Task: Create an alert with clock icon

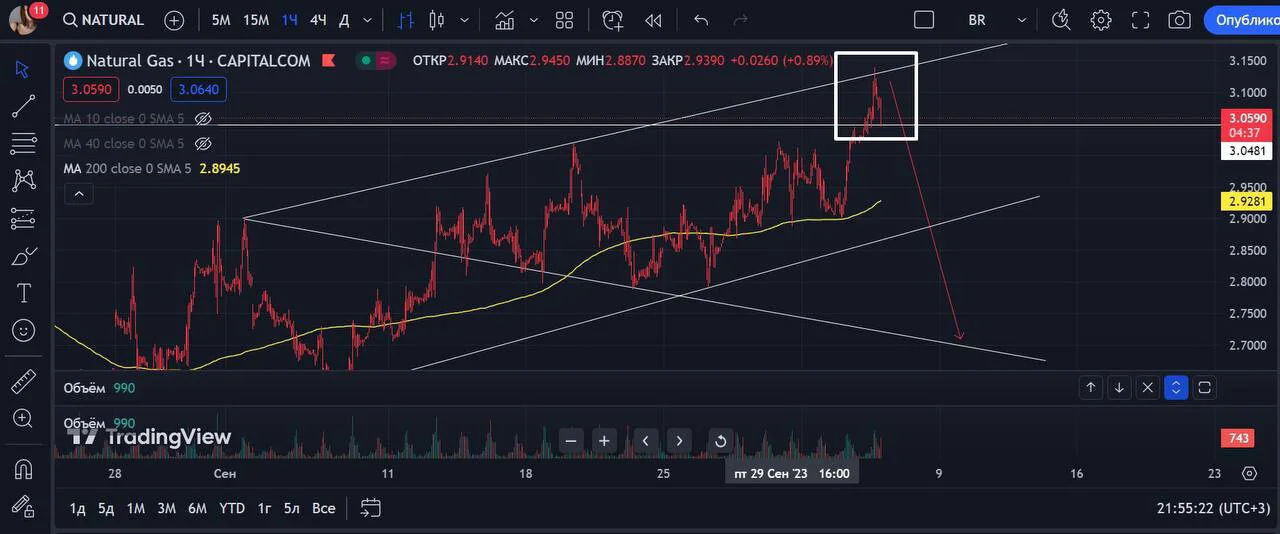Action: tap(613, 20)
